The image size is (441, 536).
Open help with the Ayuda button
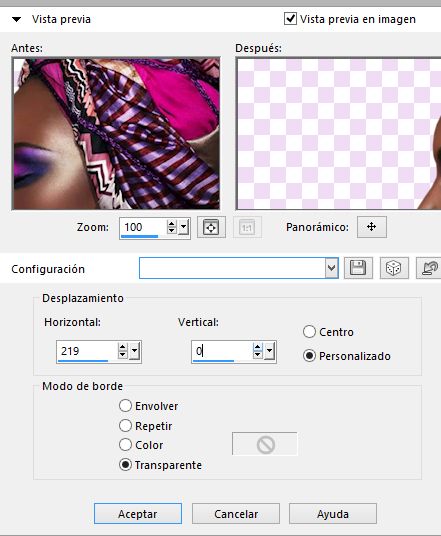point(333,513)
